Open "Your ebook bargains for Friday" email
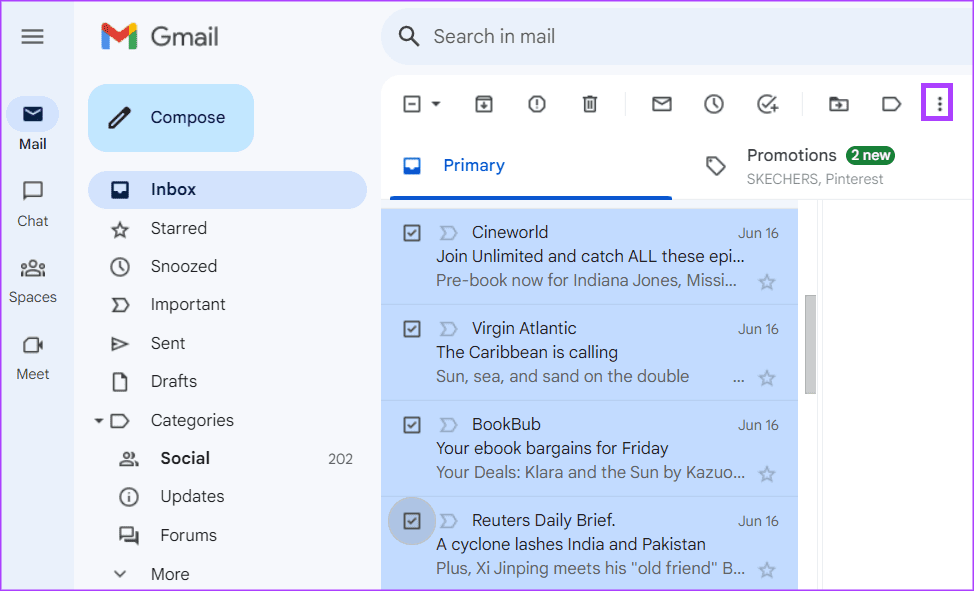The height and width of the screenshot is (591, 974). (552, 448)
